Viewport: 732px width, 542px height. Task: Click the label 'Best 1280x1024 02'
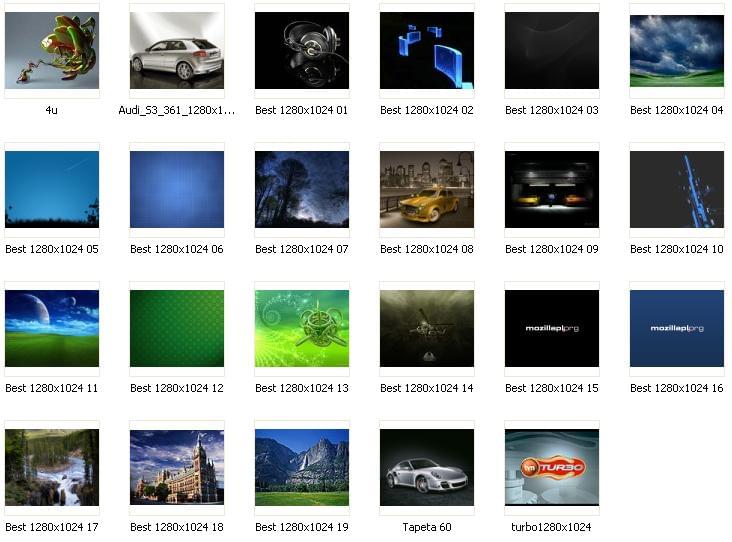[x=427, y=110]
